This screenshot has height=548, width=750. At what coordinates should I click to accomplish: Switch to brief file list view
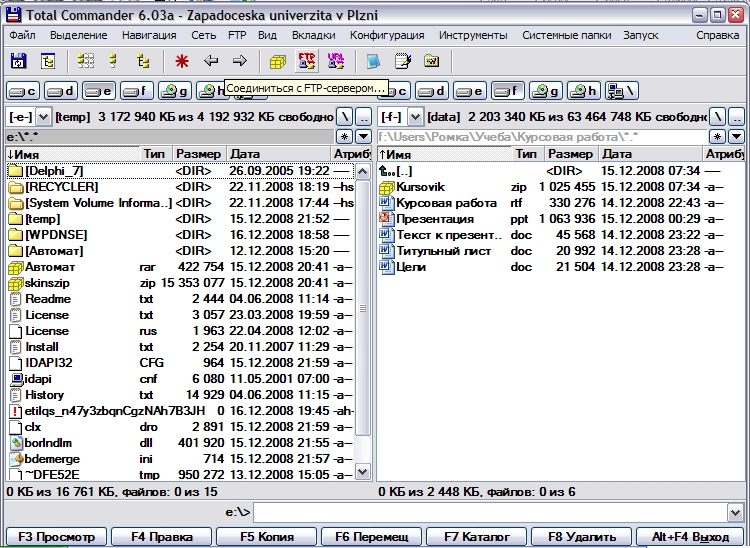(86, 61)
